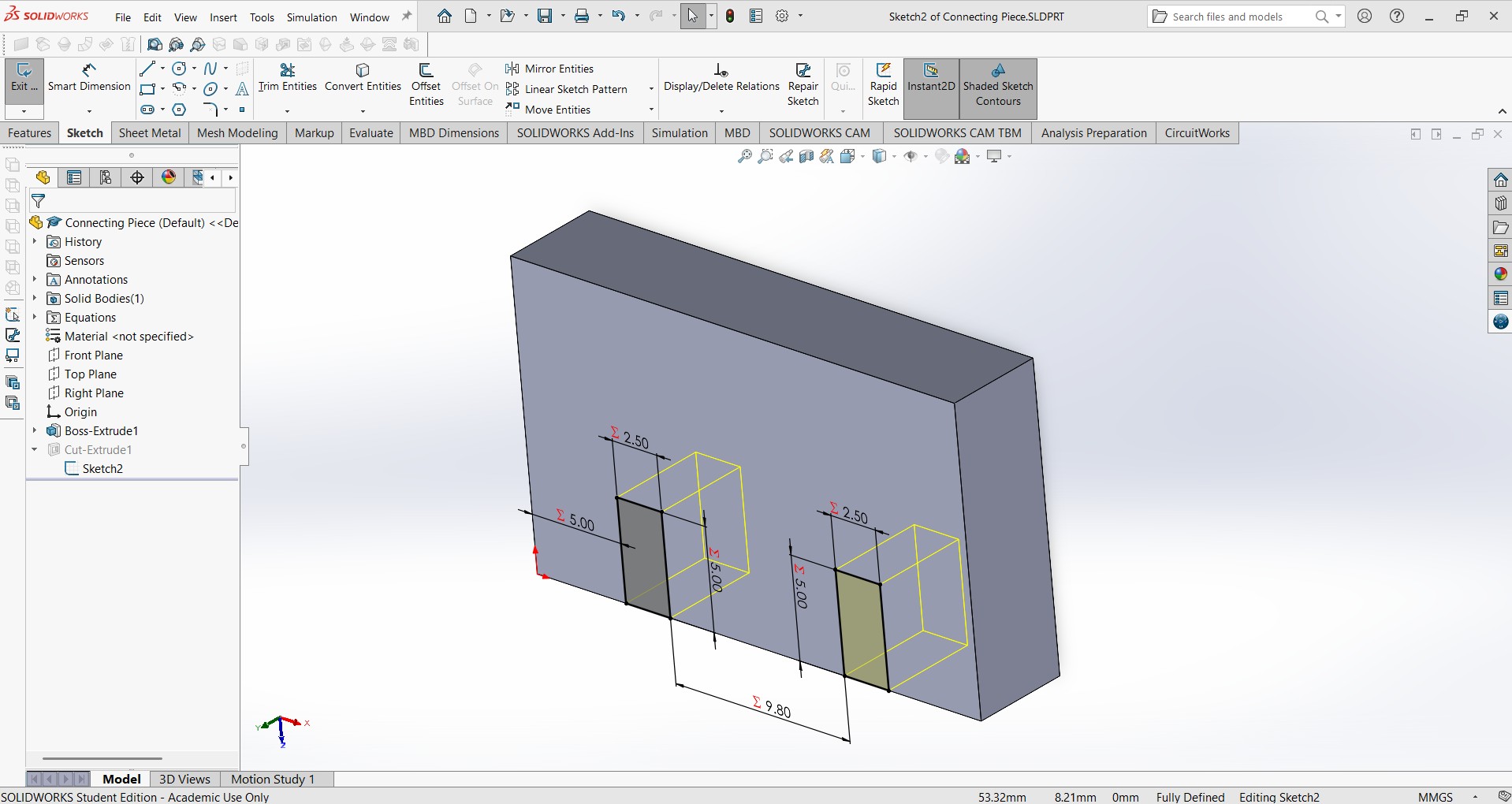Open the File menu
The height and width of the screenshot is (804, 1512).
coord(123,17)
